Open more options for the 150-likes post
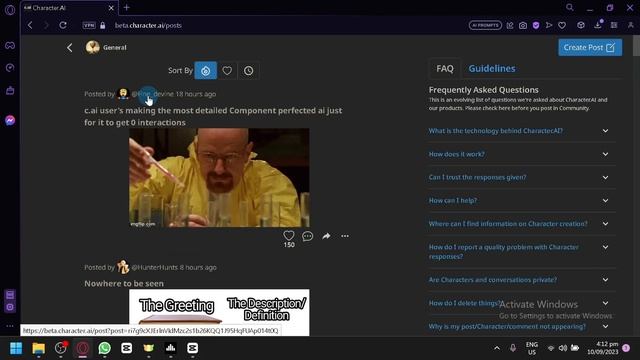 345,236
